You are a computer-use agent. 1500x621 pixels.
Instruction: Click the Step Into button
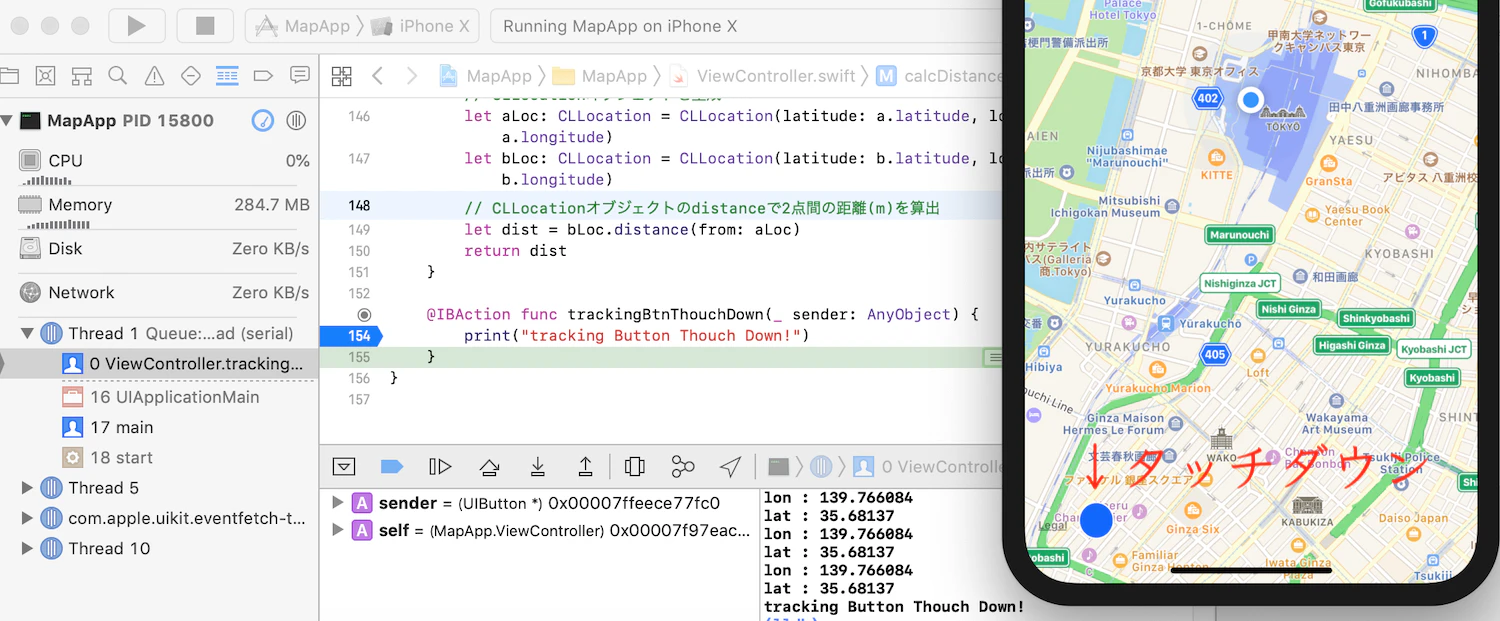point(538,466)
